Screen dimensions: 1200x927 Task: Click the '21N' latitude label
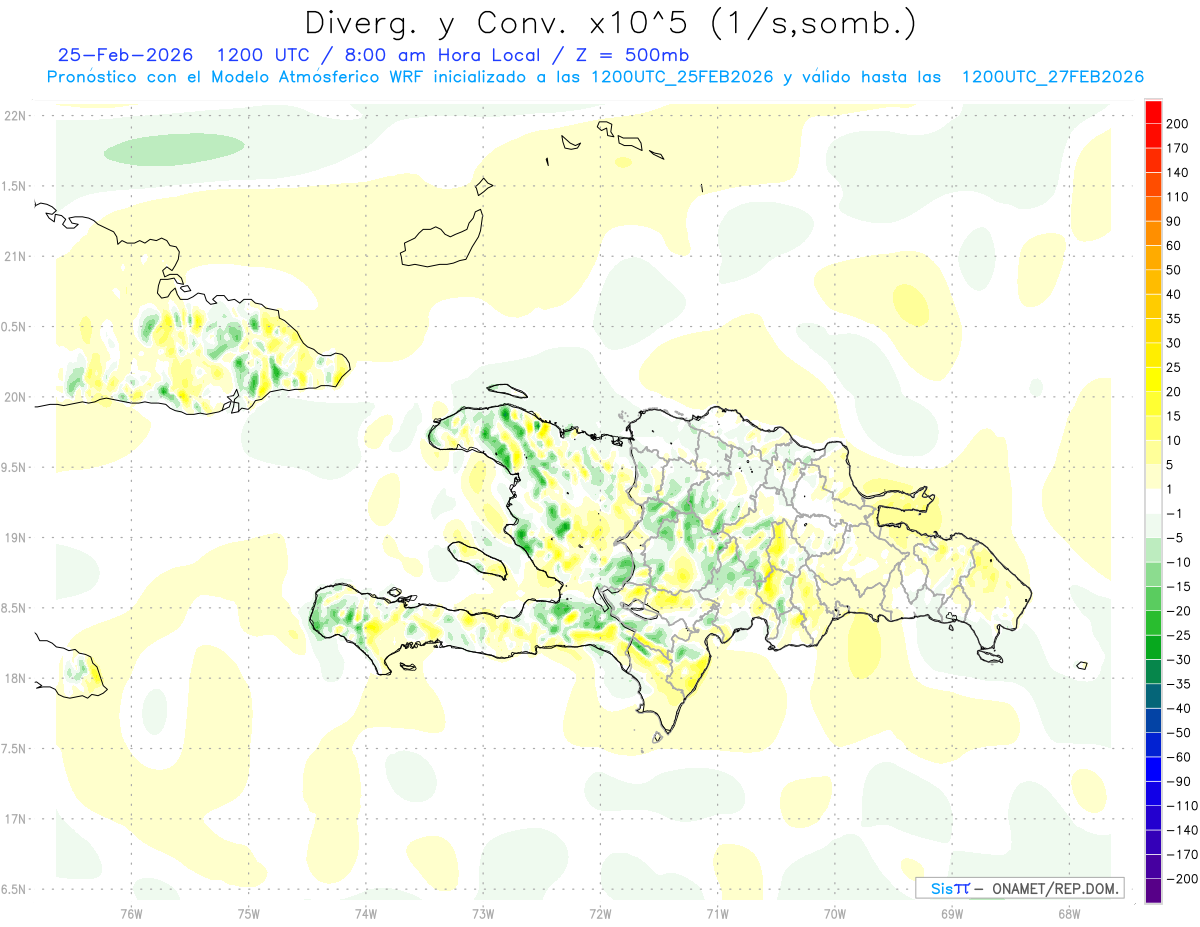16,256
